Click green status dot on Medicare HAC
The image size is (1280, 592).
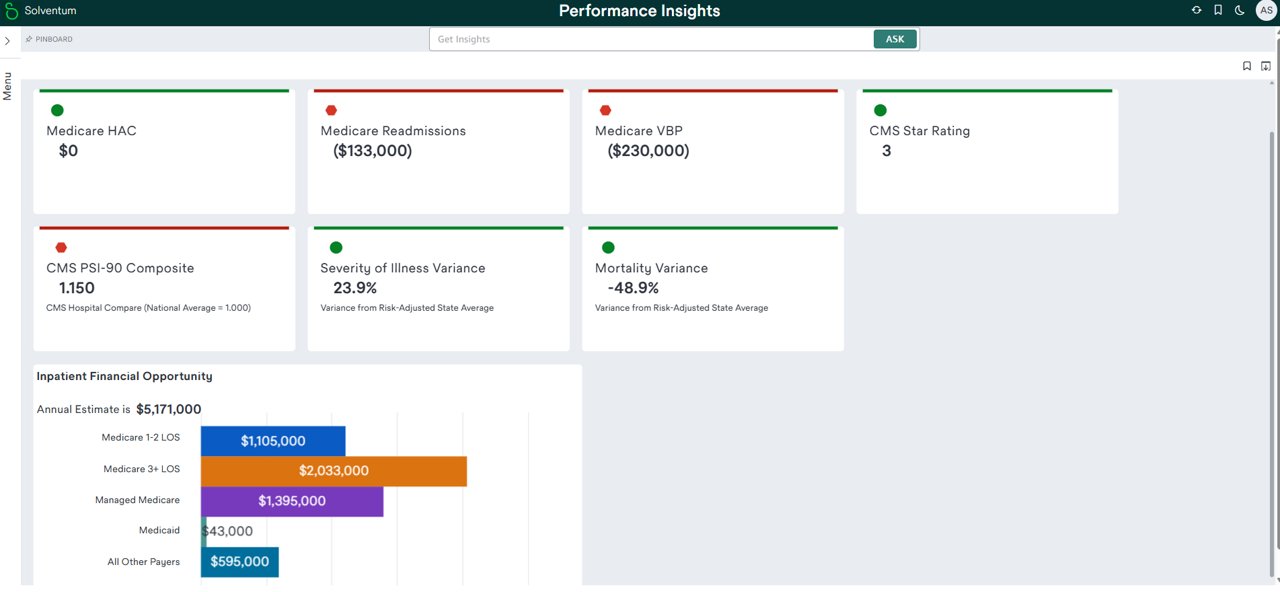coord(57,110)
